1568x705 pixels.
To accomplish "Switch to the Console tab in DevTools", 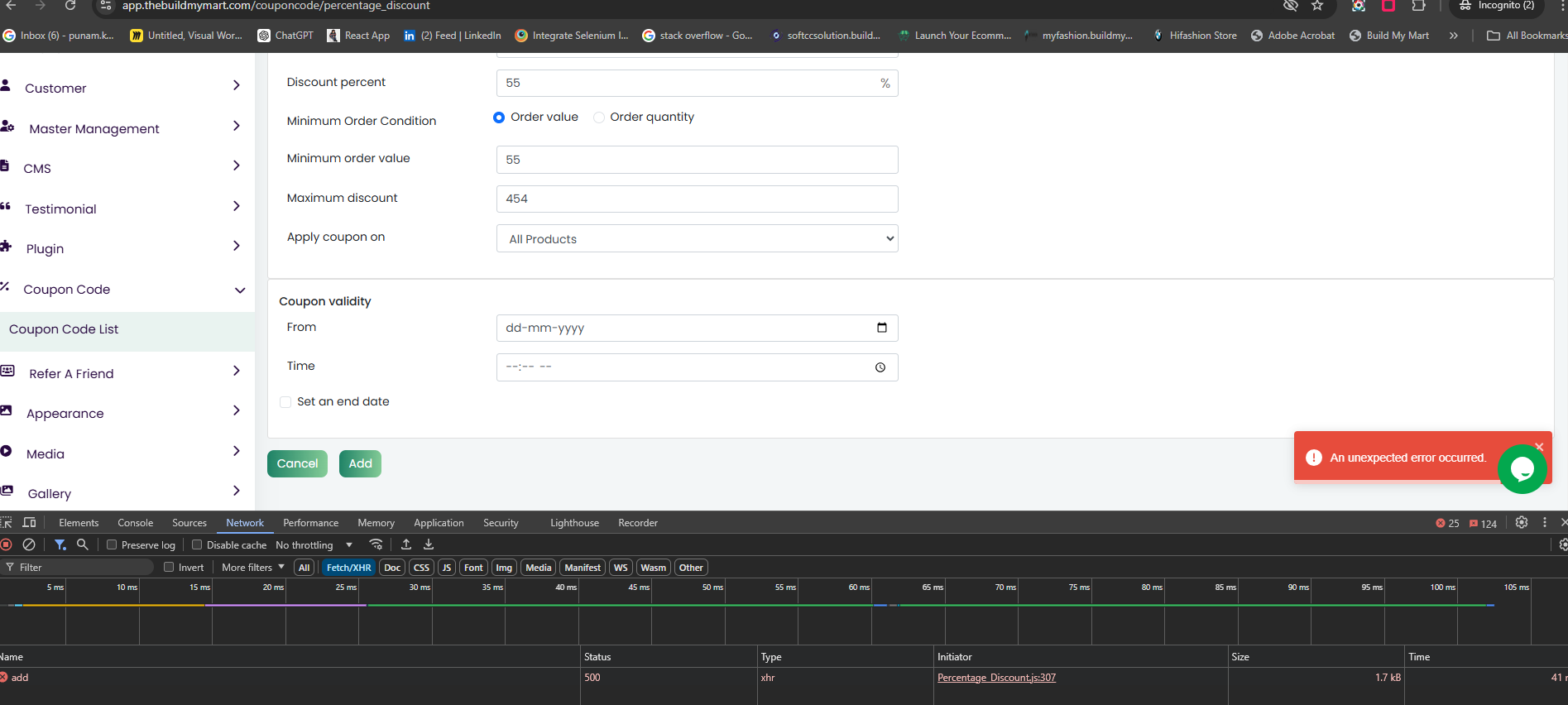I will [x=136, y=523].
